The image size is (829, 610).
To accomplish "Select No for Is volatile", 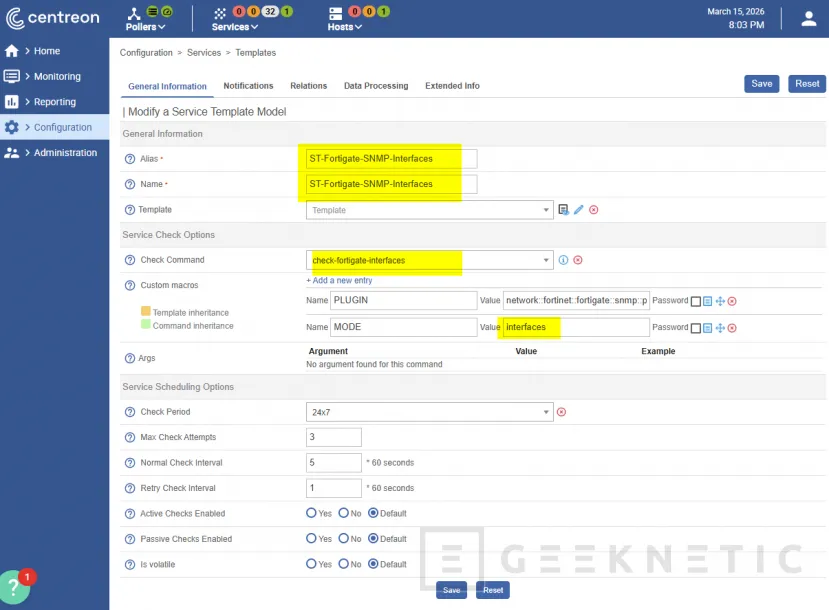I will click(x=343, y=565).
